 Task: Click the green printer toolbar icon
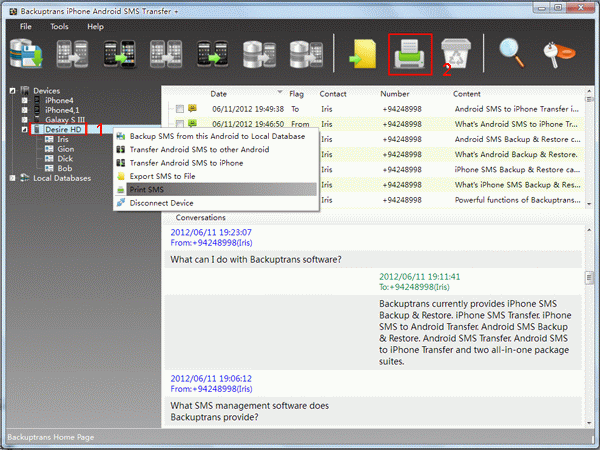[x=410, y=54]
